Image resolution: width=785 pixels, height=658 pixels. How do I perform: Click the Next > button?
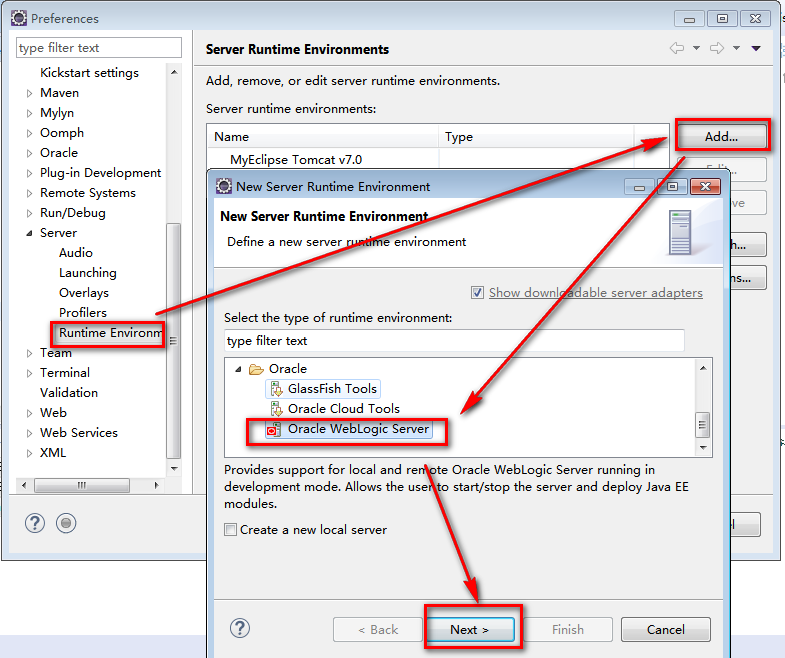[470, 629]
